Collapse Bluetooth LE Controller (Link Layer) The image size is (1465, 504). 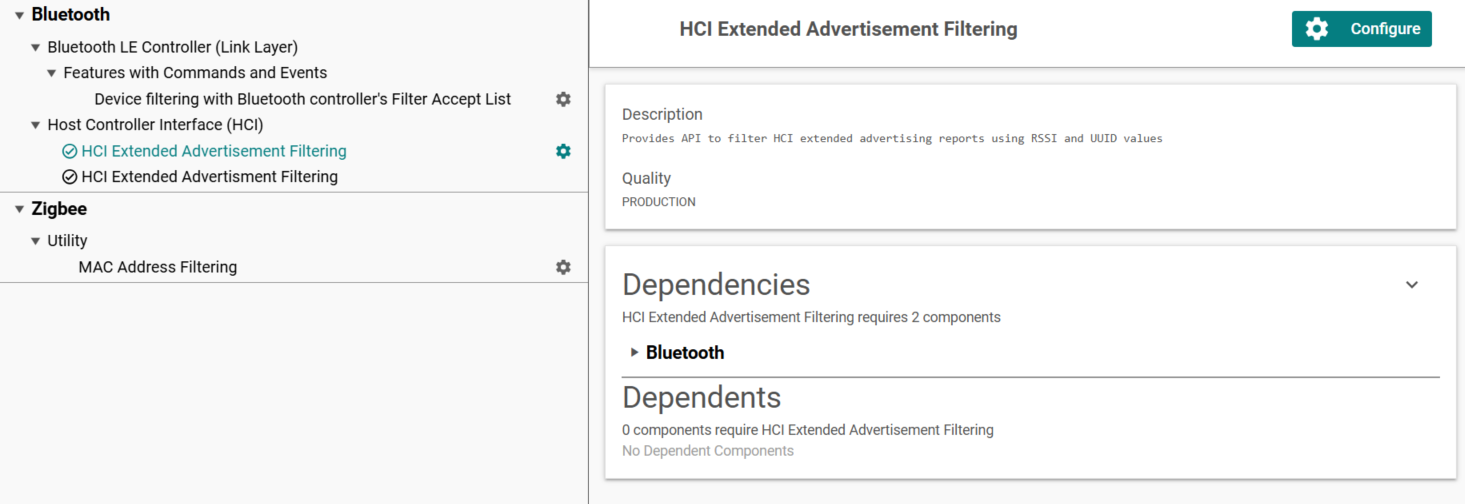point(36,47)
